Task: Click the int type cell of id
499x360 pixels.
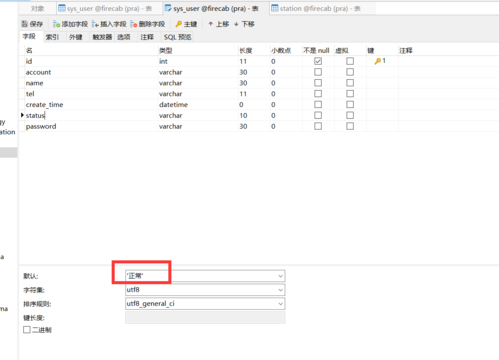Action: click(198, 61)
